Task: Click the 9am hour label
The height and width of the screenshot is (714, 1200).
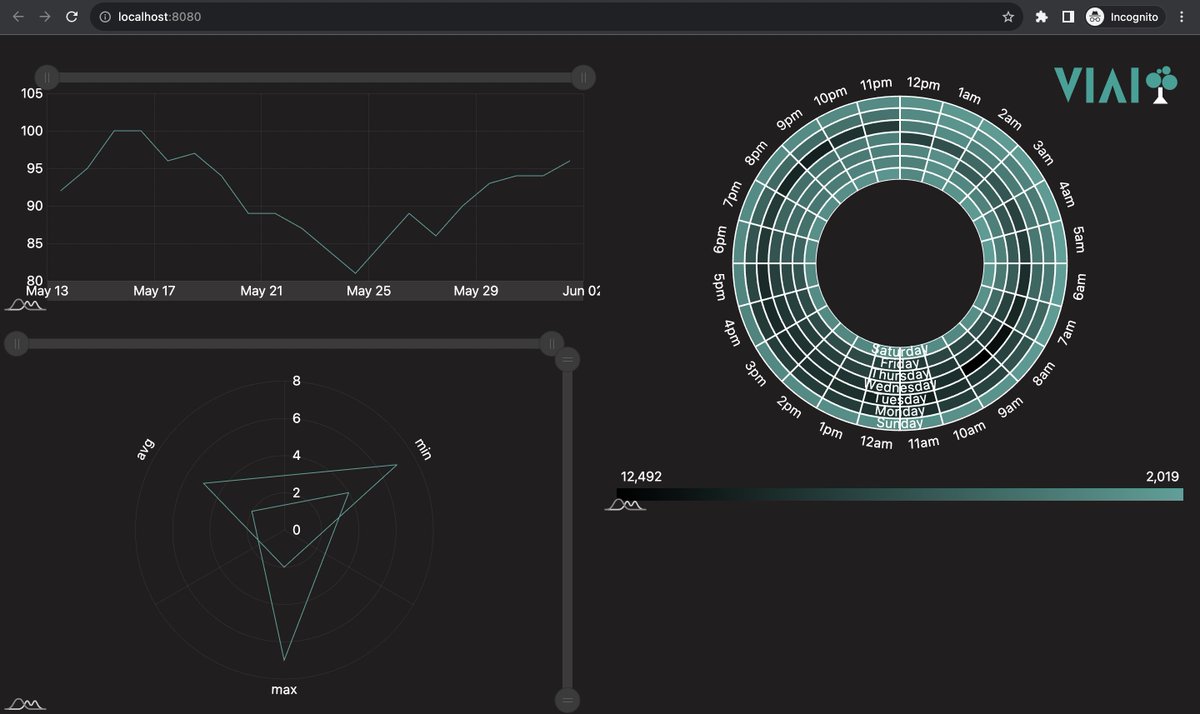Action: [x=1010, y=407]
